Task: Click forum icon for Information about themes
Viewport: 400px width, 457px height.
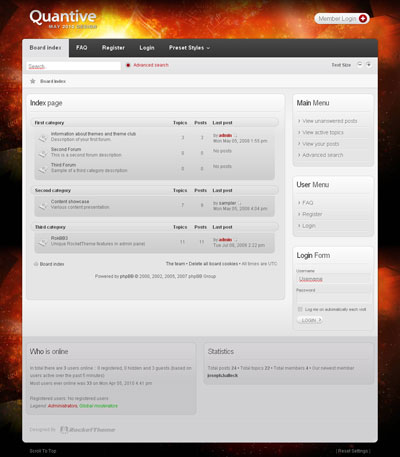Action: click(43, 138)
